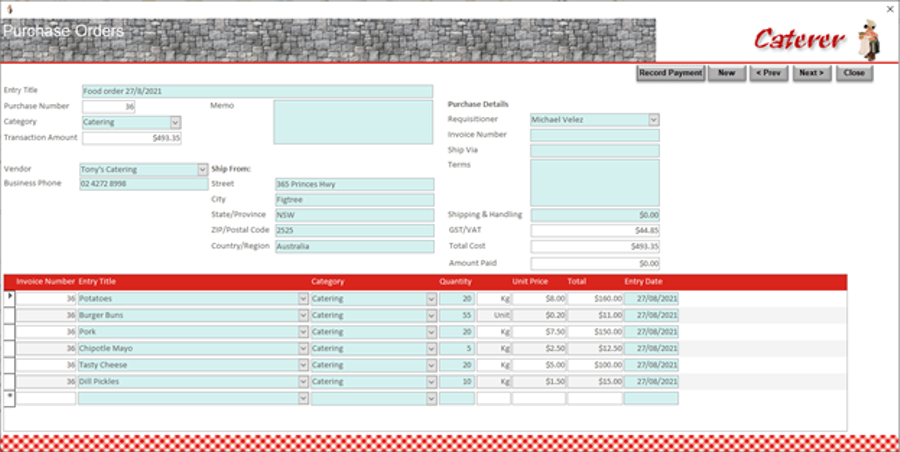Screen dimensions: 900x452
Task: Click the Total Cost field on the right
Action: click(x=595, y=247)
